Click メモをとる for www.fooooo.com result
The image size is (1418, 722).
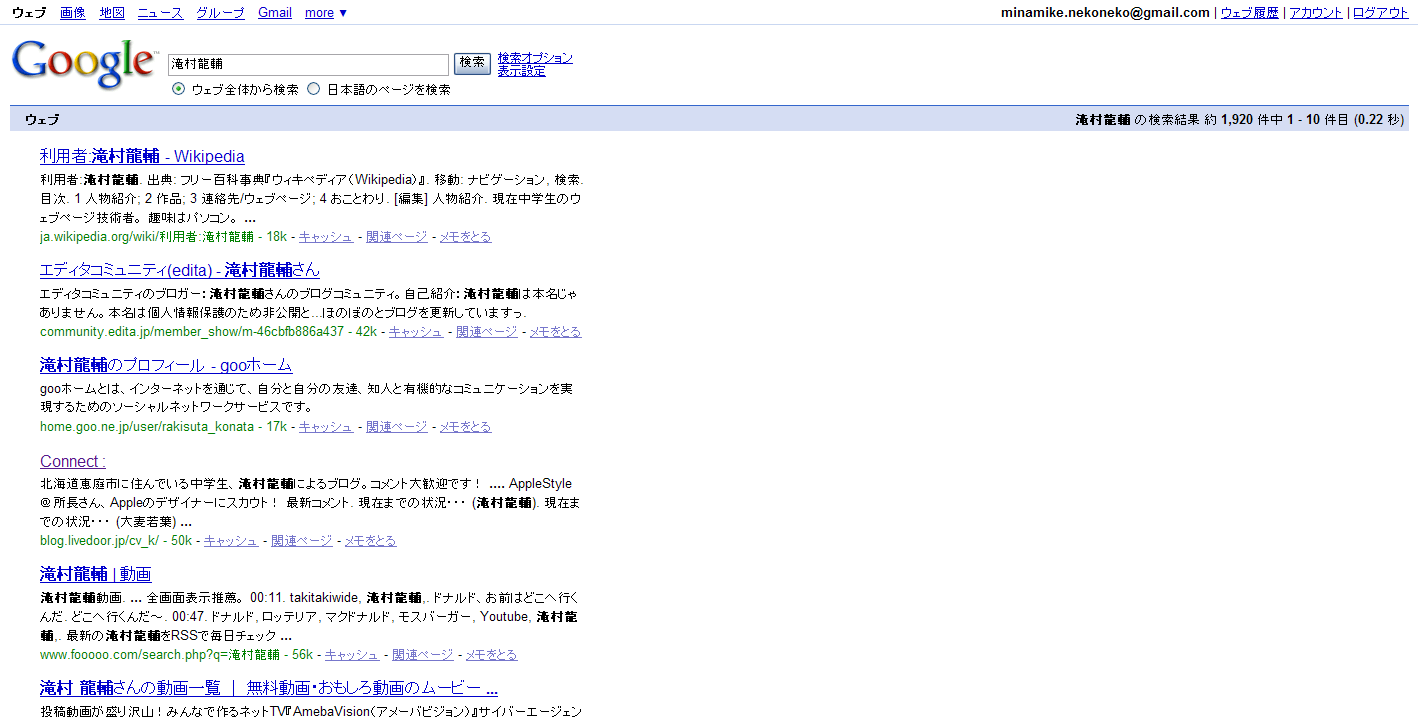point(491,655)
